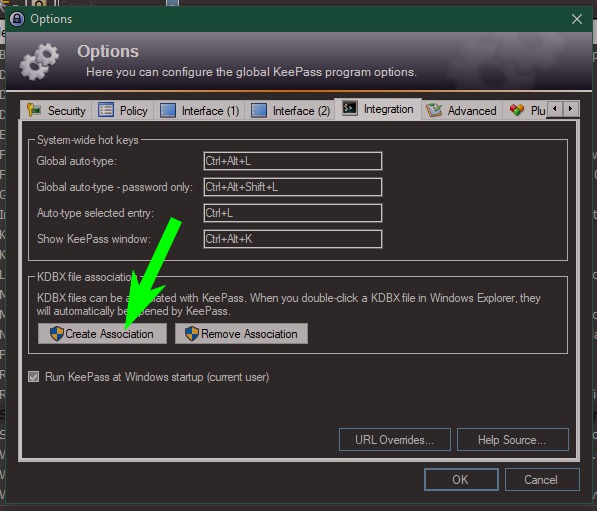Click the 'Show KeePass window:' label
The width and height of the screenshot is (597, 511).
pos(94,239)
